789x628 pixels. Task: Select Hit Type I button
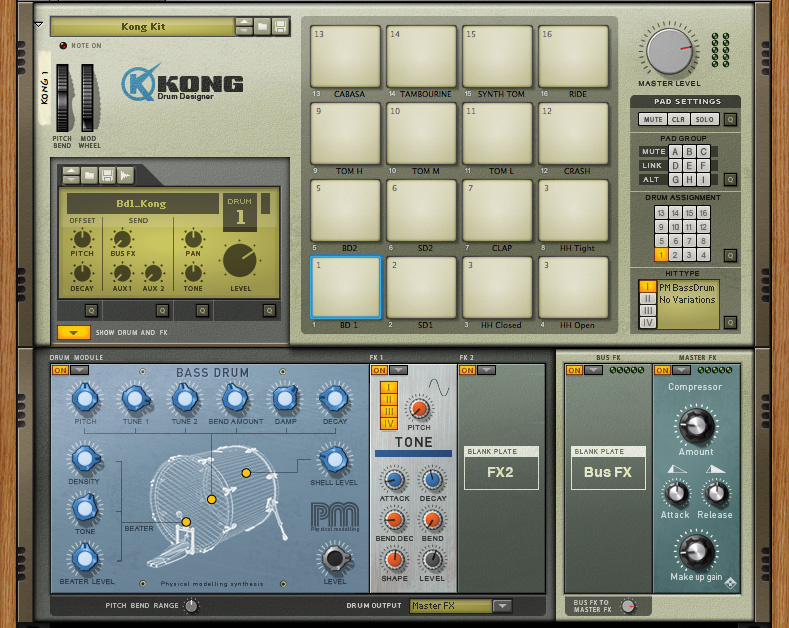click(648, 287)
